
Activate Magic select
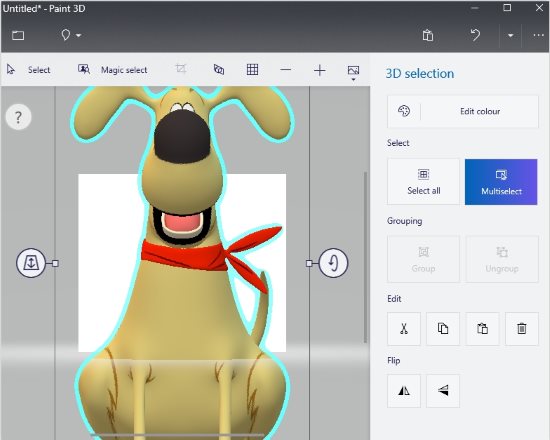pyautogui.click(x=113, y=70)
